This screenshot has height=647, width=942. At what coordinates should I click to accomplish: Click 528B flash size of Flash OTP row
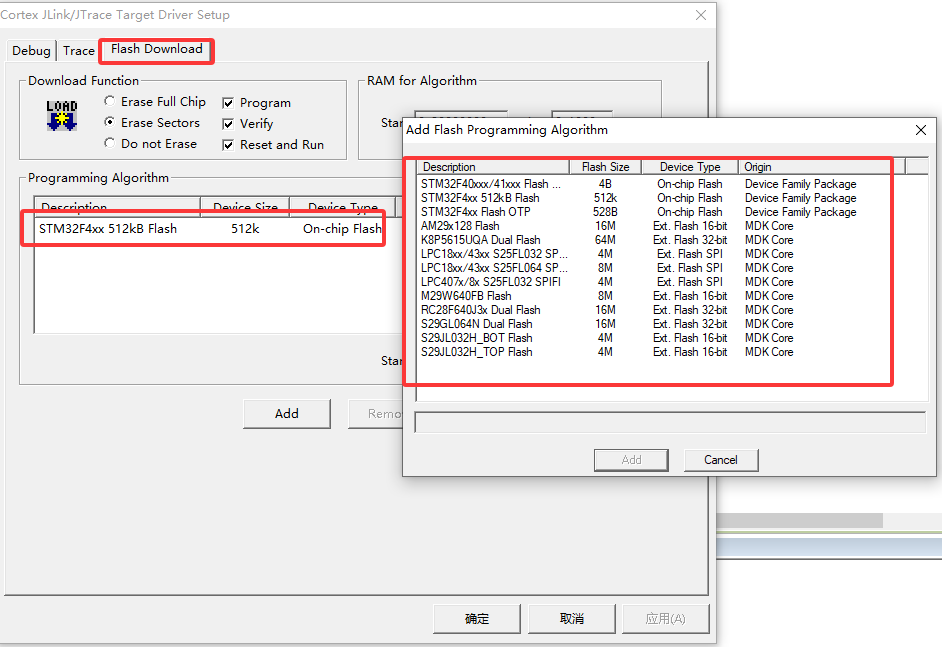[x=605, y=211]
